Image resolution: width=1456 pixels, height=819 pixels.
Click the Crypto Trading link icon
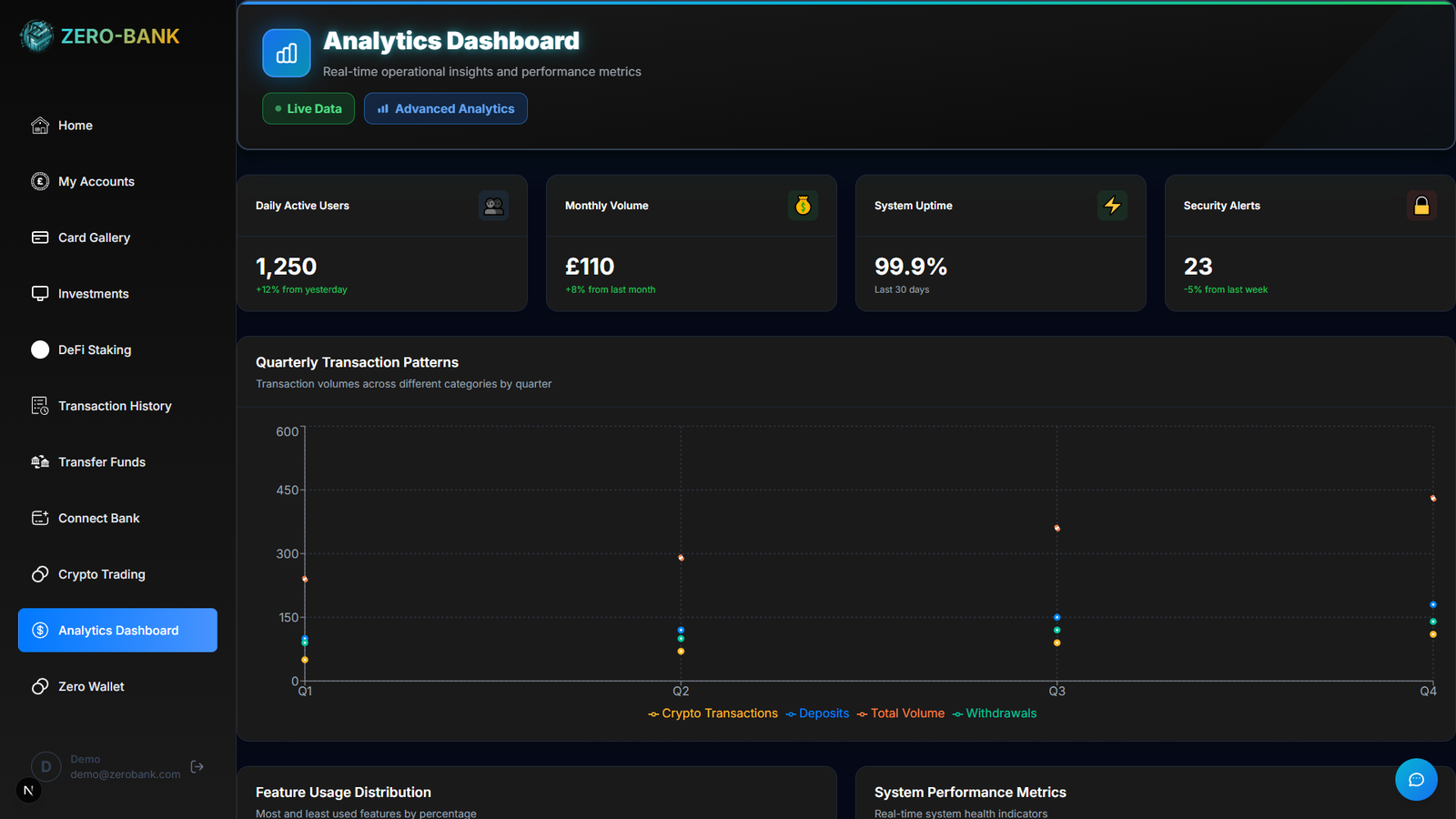[40, 574]
